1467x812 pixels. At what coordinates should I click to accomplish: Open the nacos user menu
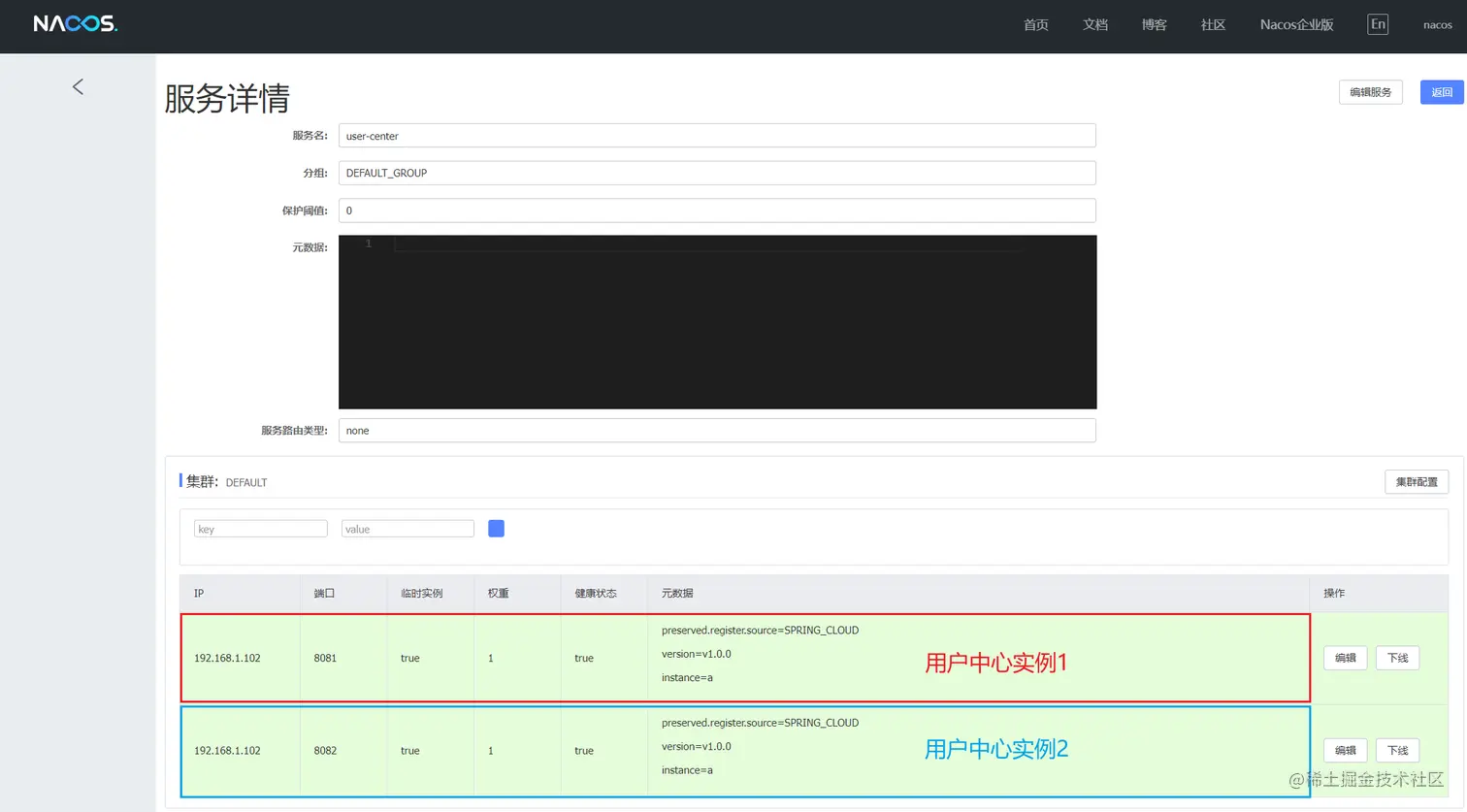(1438, 24)
